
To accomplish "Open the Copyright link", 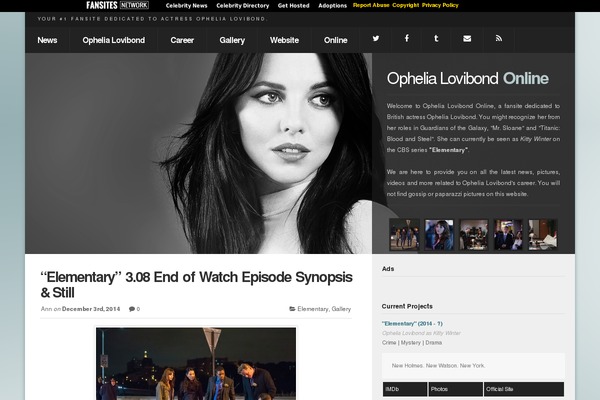I will click(406, 5).
